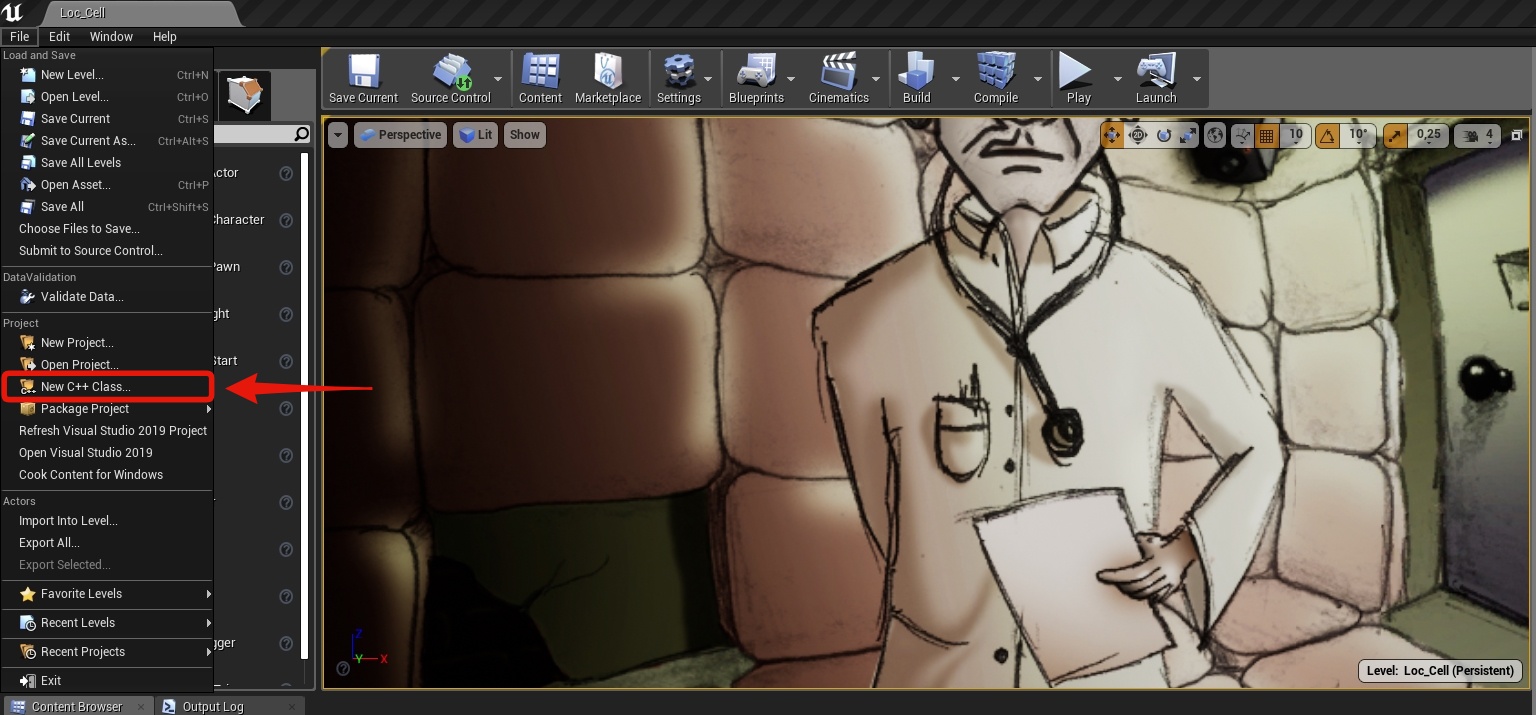Screen dimensions: 1536x715
Task: Open the Edit menu
Action: (x=59, y=37)
